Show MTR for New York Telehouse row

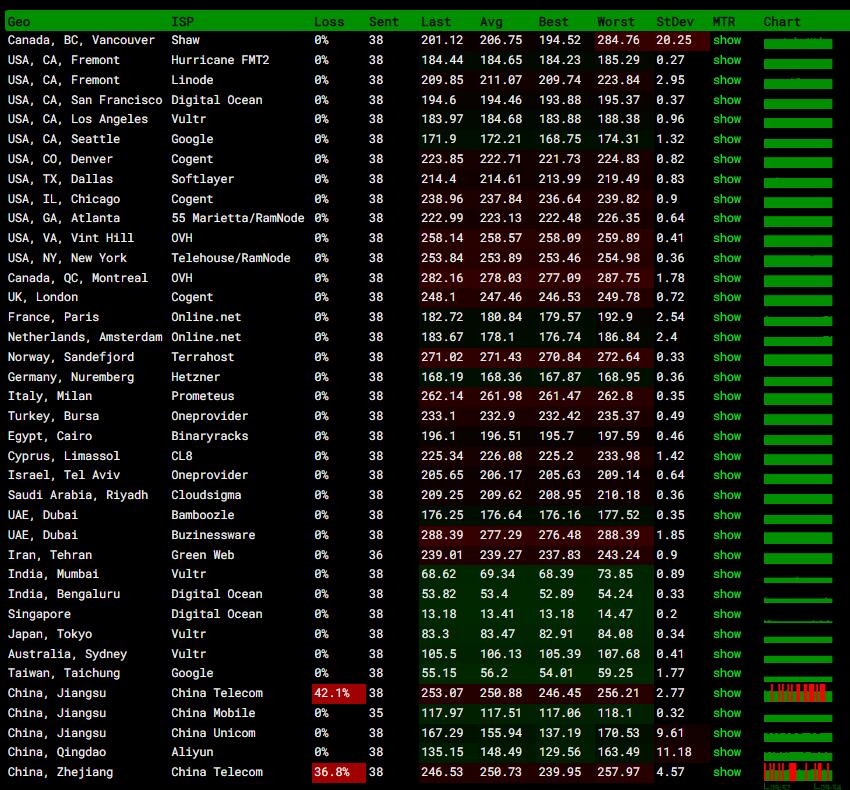[x=727, y=258]
